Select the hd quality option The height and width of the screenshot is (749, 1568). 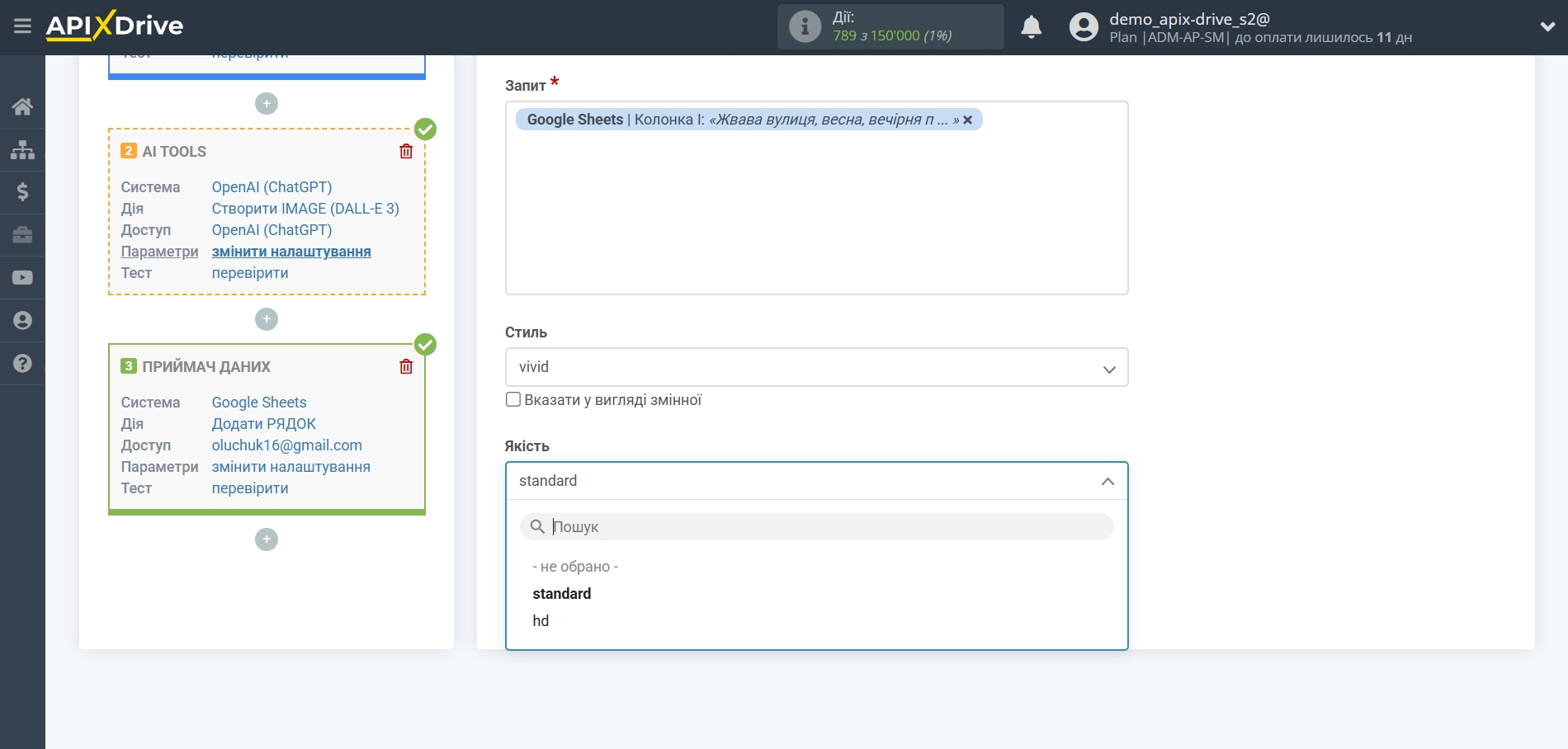click(x=541, y=621)
